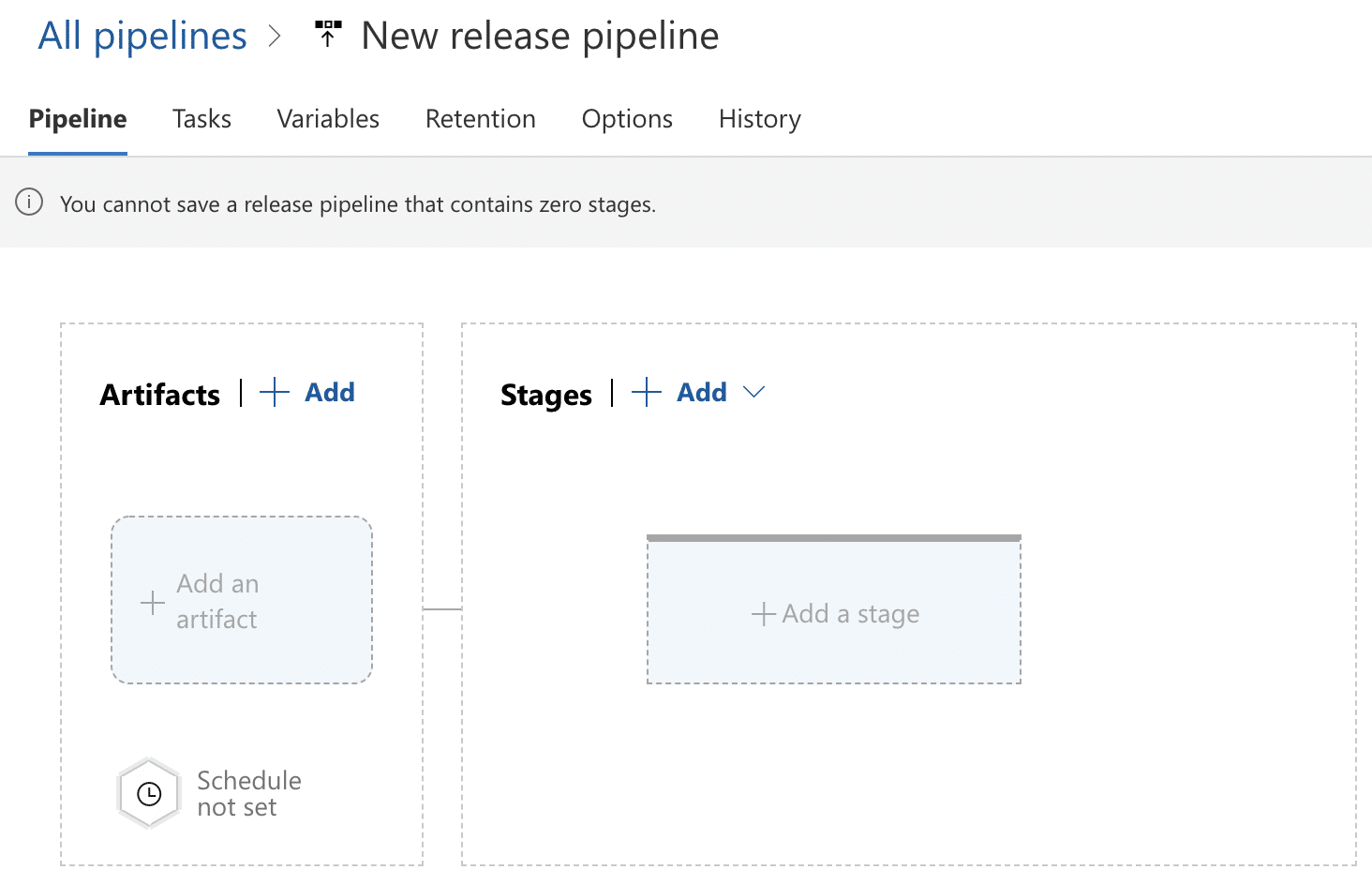1372x885 pixels.
Task: Switch to the Tasks tab
Action: [x=201, y=119]
